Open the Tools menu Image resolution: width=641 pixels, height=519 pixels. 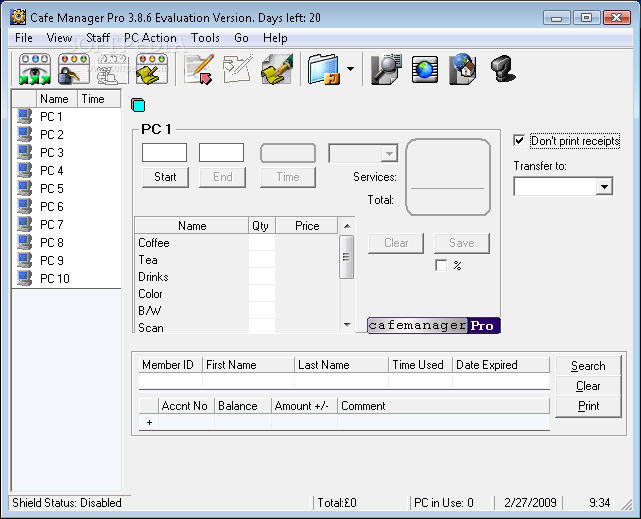(x=205, y=38)
